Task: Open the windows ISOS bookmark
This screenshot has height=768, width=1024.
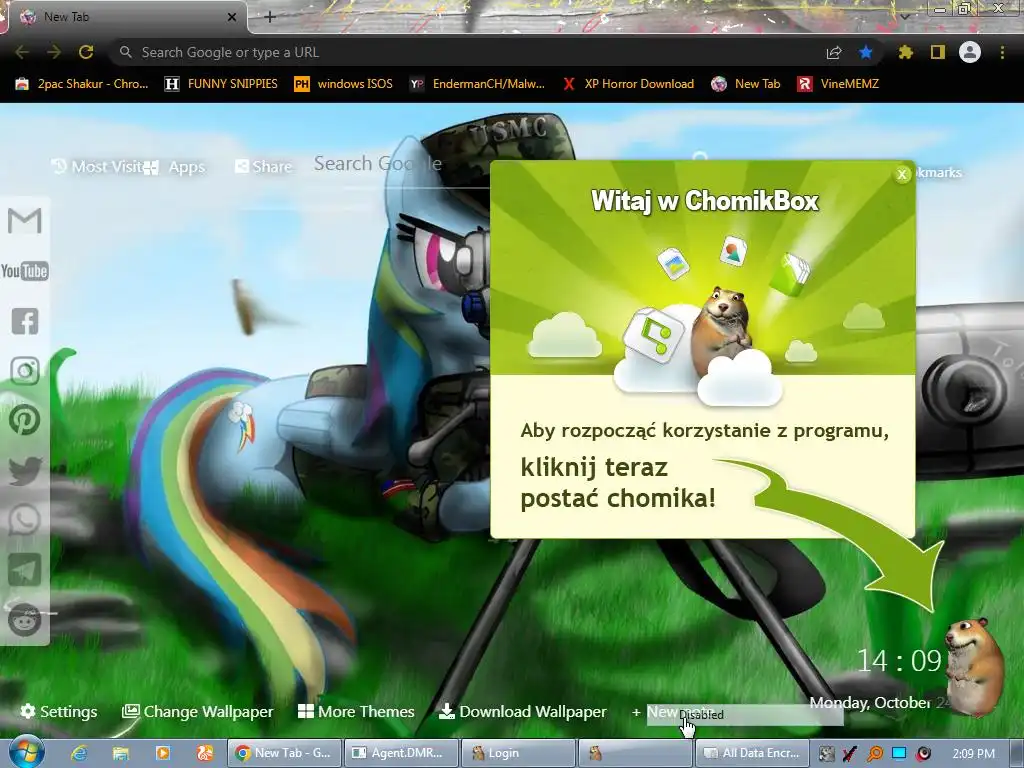Action: [344, 84]
